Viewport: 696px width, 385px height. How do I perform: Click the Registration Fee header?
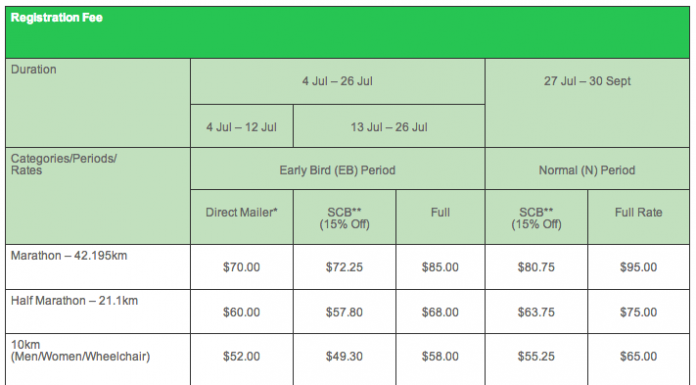pyautogui.click(x=56, y=18)
